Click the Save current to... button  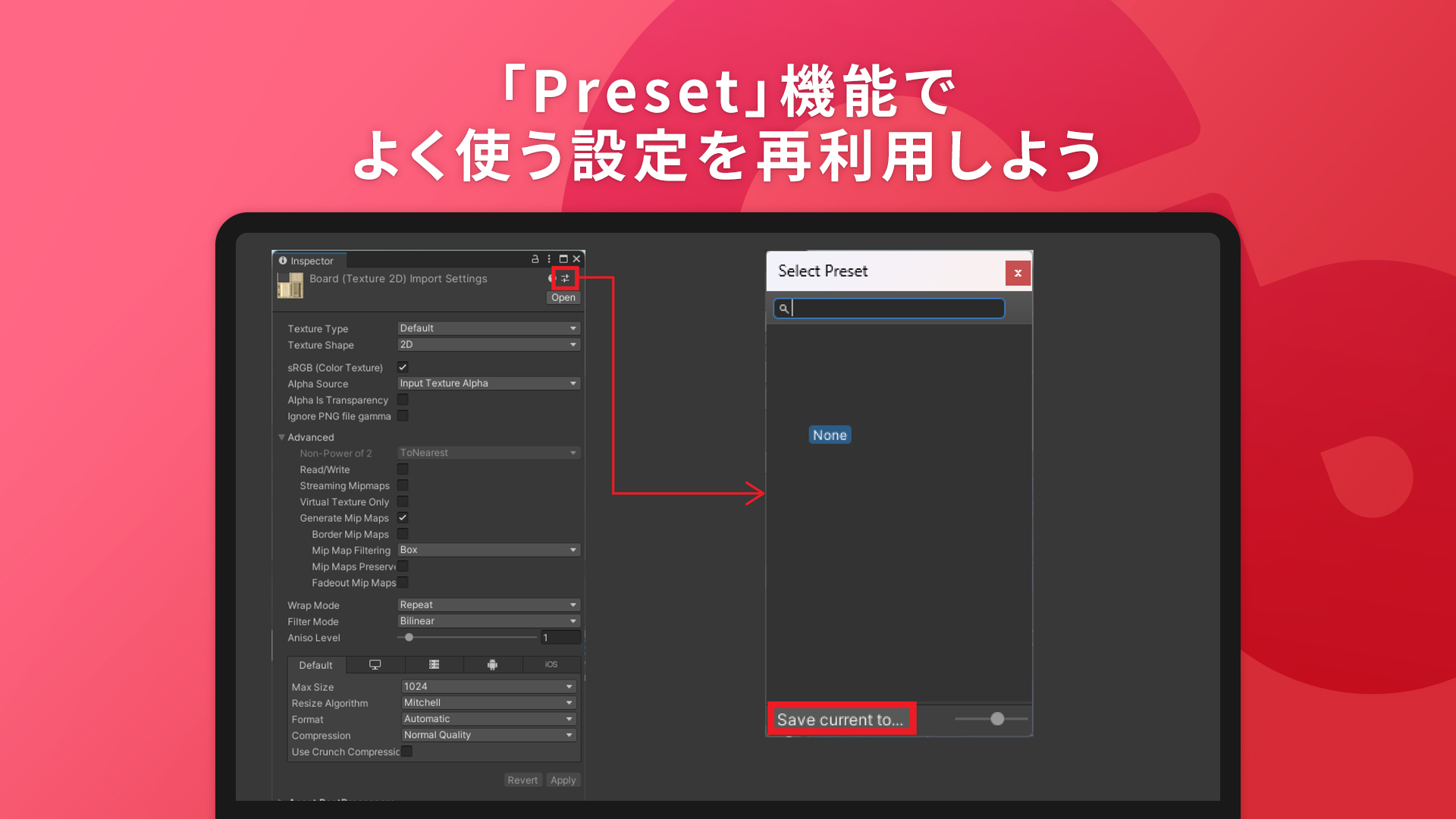click(840, 720)
